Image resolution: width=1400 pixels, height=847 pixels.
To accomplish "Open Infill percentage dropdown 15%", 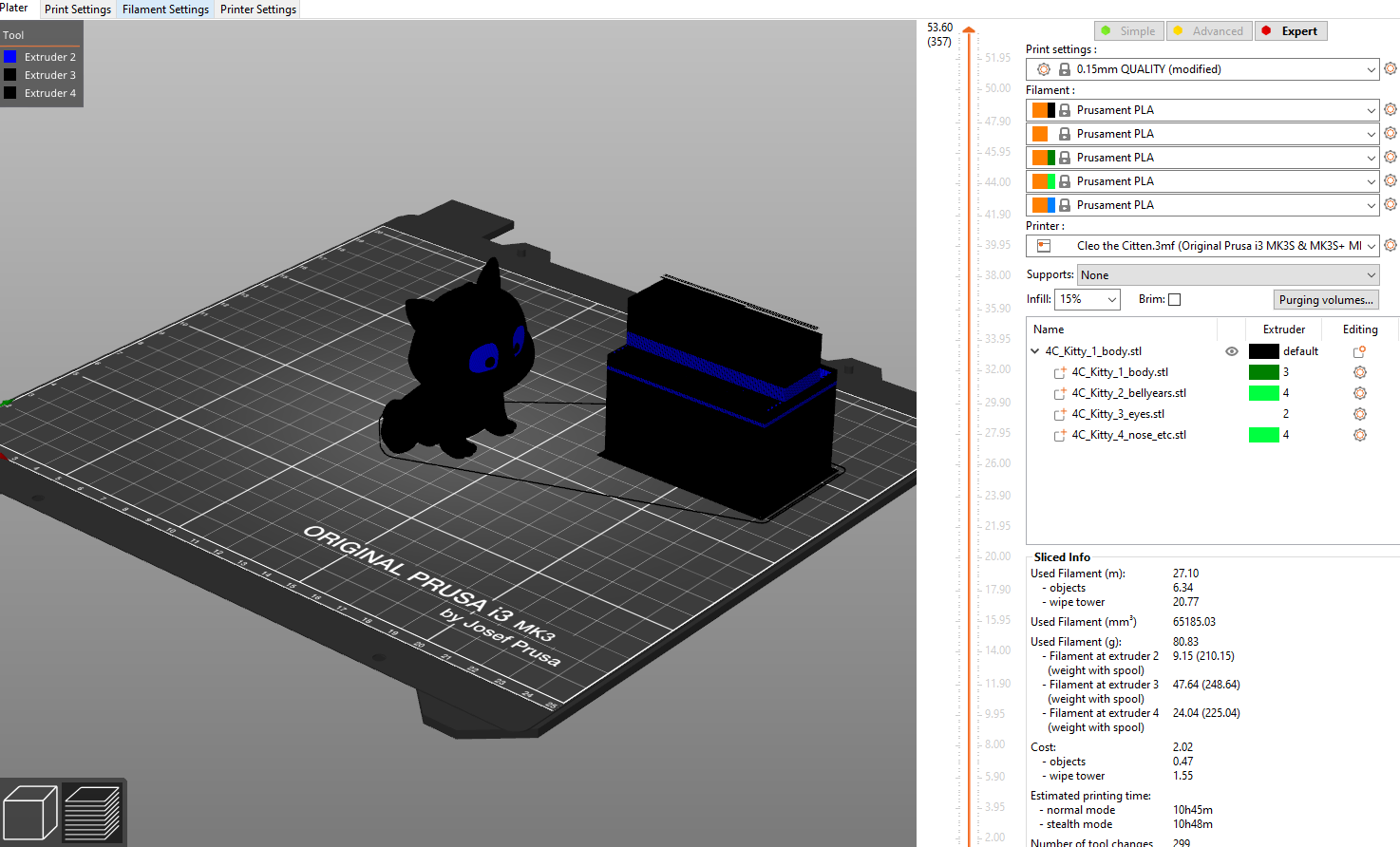I will click(x=1088, y=299).
